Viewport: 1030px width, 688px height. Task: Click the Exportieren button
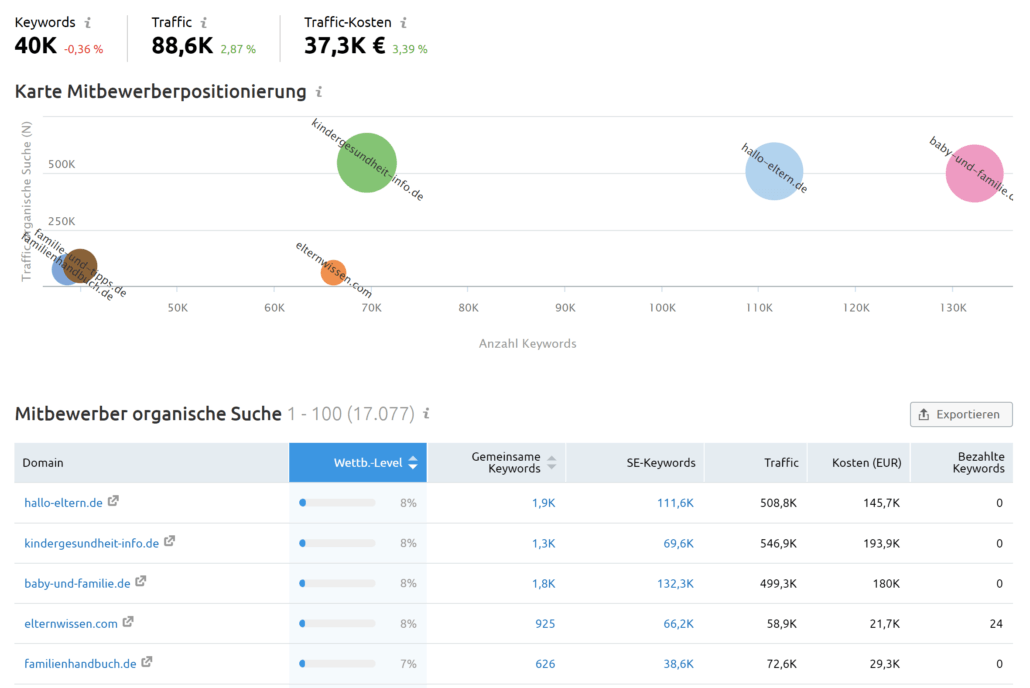(961, 415)
